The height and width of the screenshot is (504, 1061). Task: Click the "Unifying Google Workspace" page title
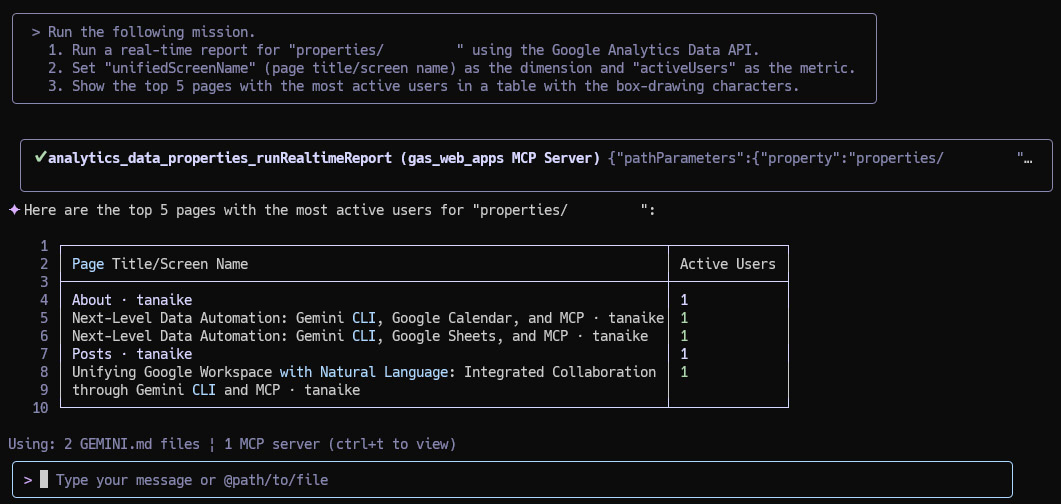(x=364, y=381)
